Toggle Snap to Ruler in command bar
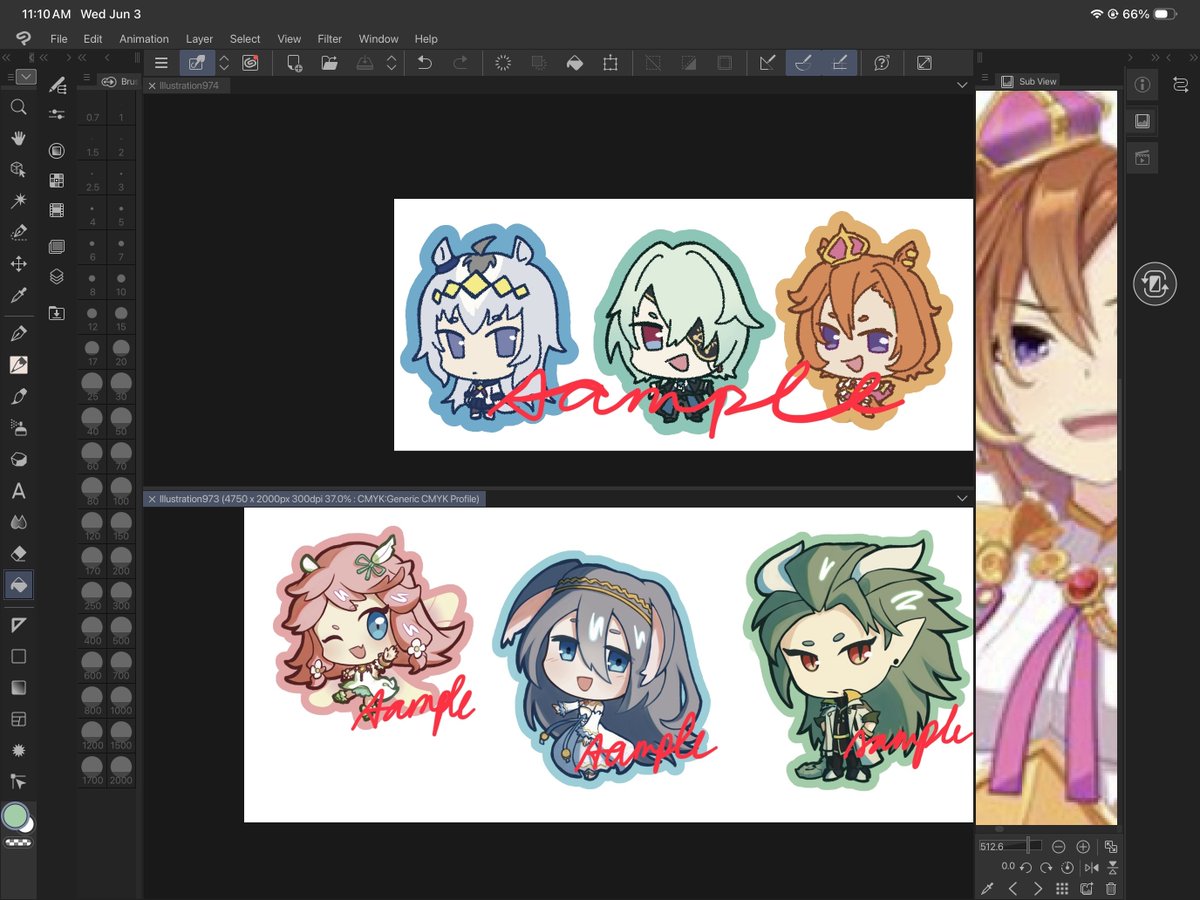 coord(768,63)
